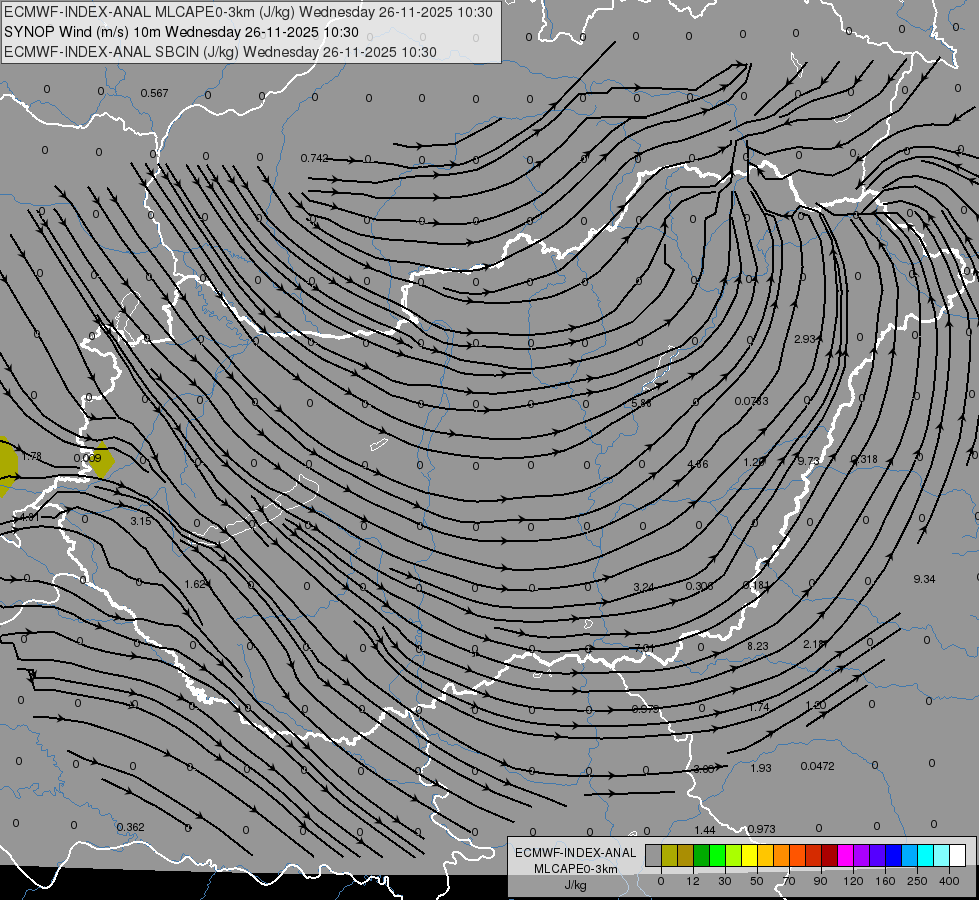Click legend tick label 30

tap(724, 881)
